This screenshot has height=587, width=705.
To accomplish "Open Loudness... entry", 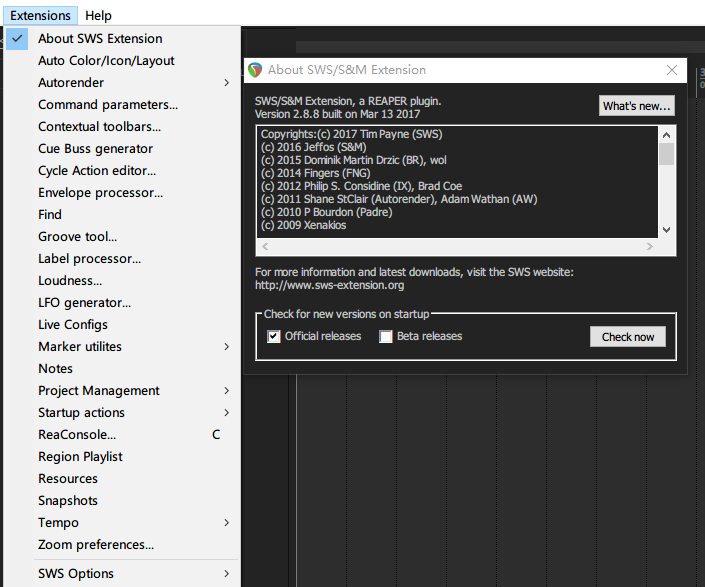I will (122, 281).
